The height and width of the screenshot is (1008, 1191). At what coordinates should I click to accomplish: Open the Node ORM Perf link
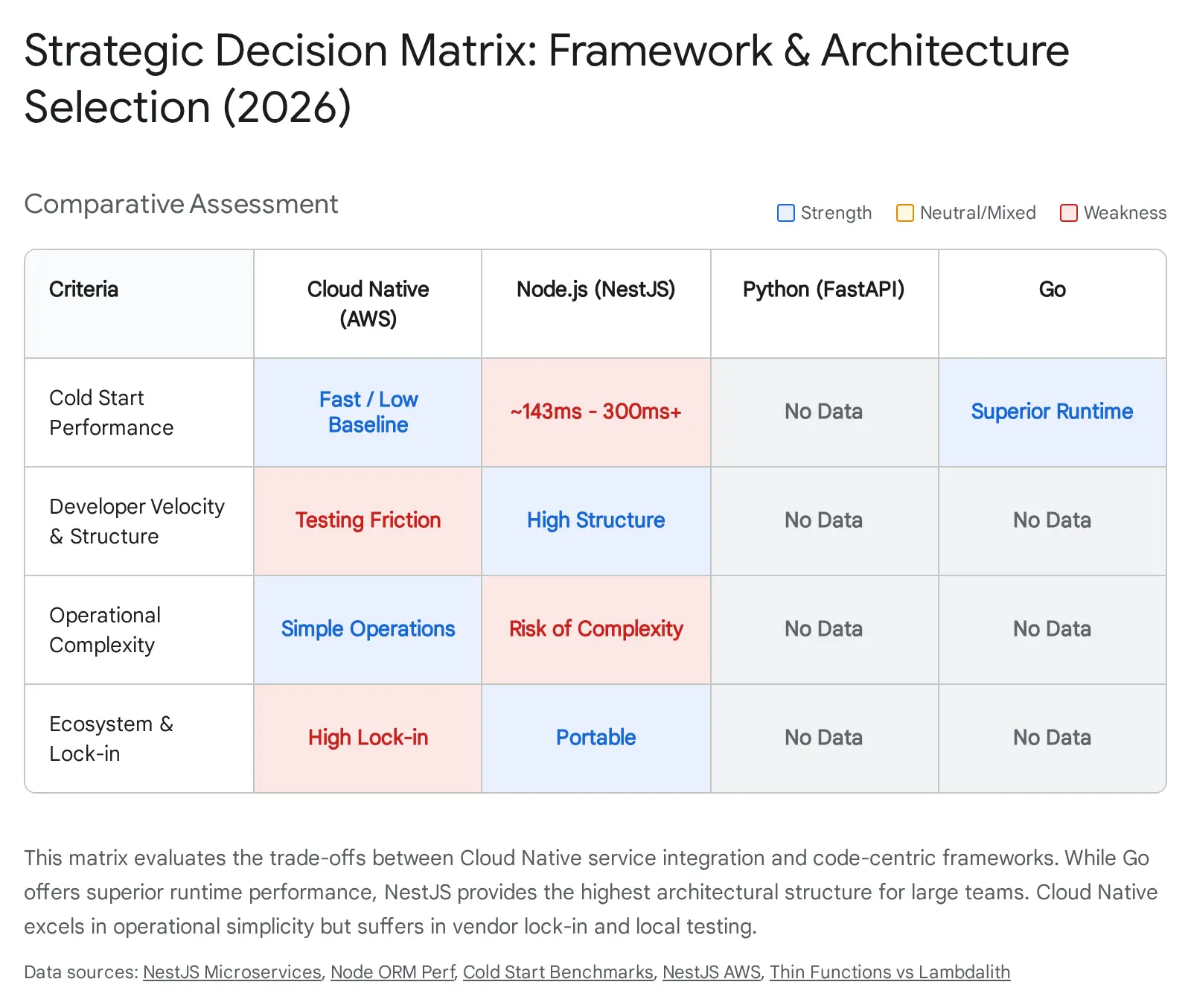pyautogui.click(x=392, y=972)
